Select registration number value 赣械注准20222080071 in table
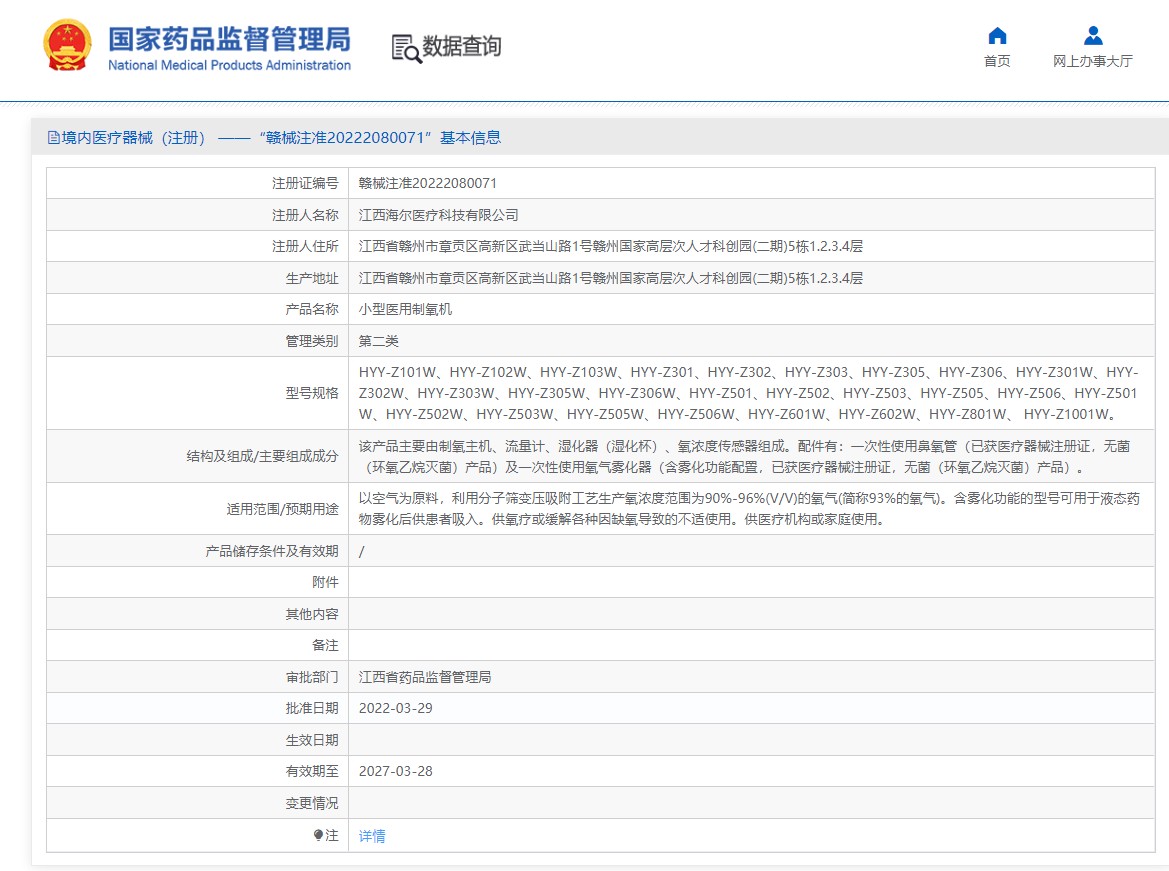 click(427, 183)
